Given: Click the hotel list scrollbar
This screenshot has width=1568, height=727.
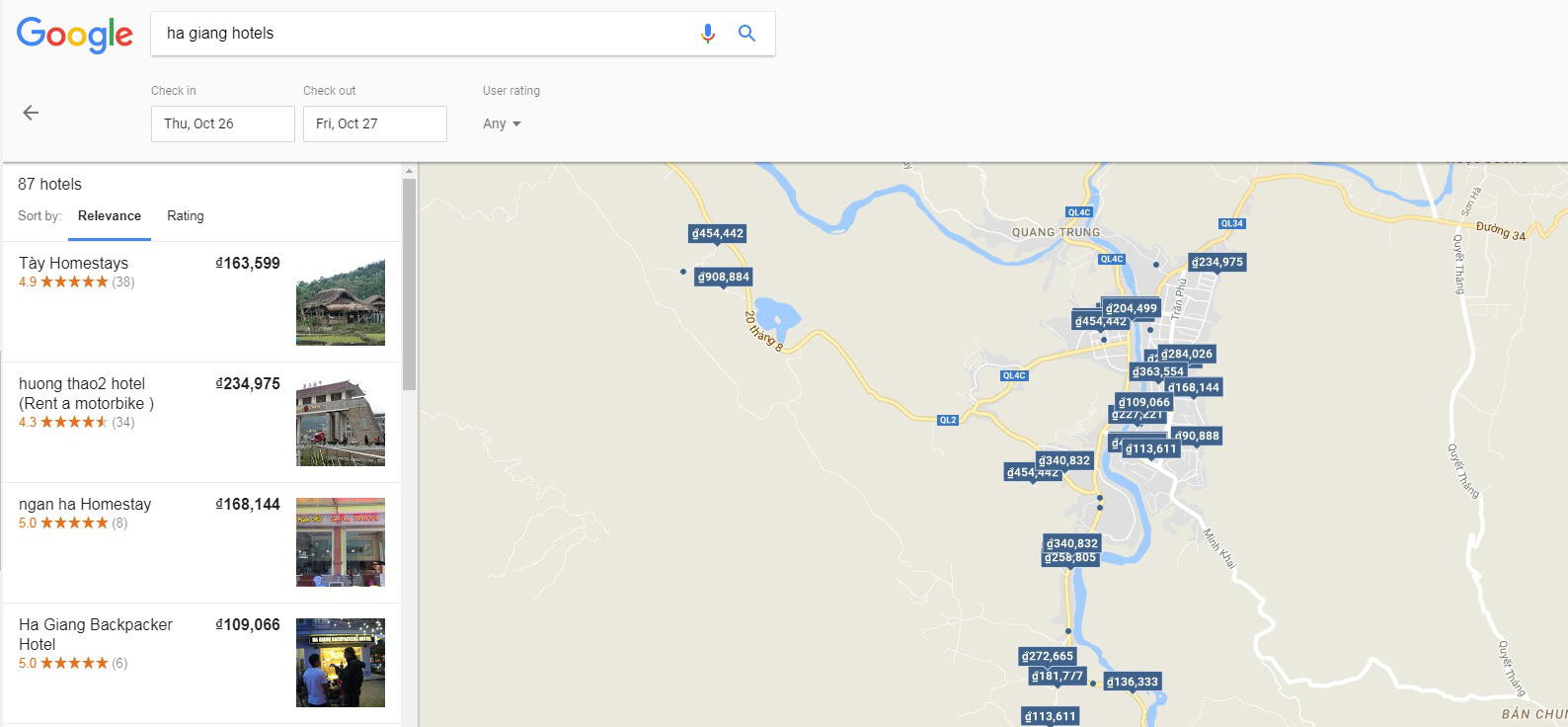Looking at the screenshot, I should (410, 284).
